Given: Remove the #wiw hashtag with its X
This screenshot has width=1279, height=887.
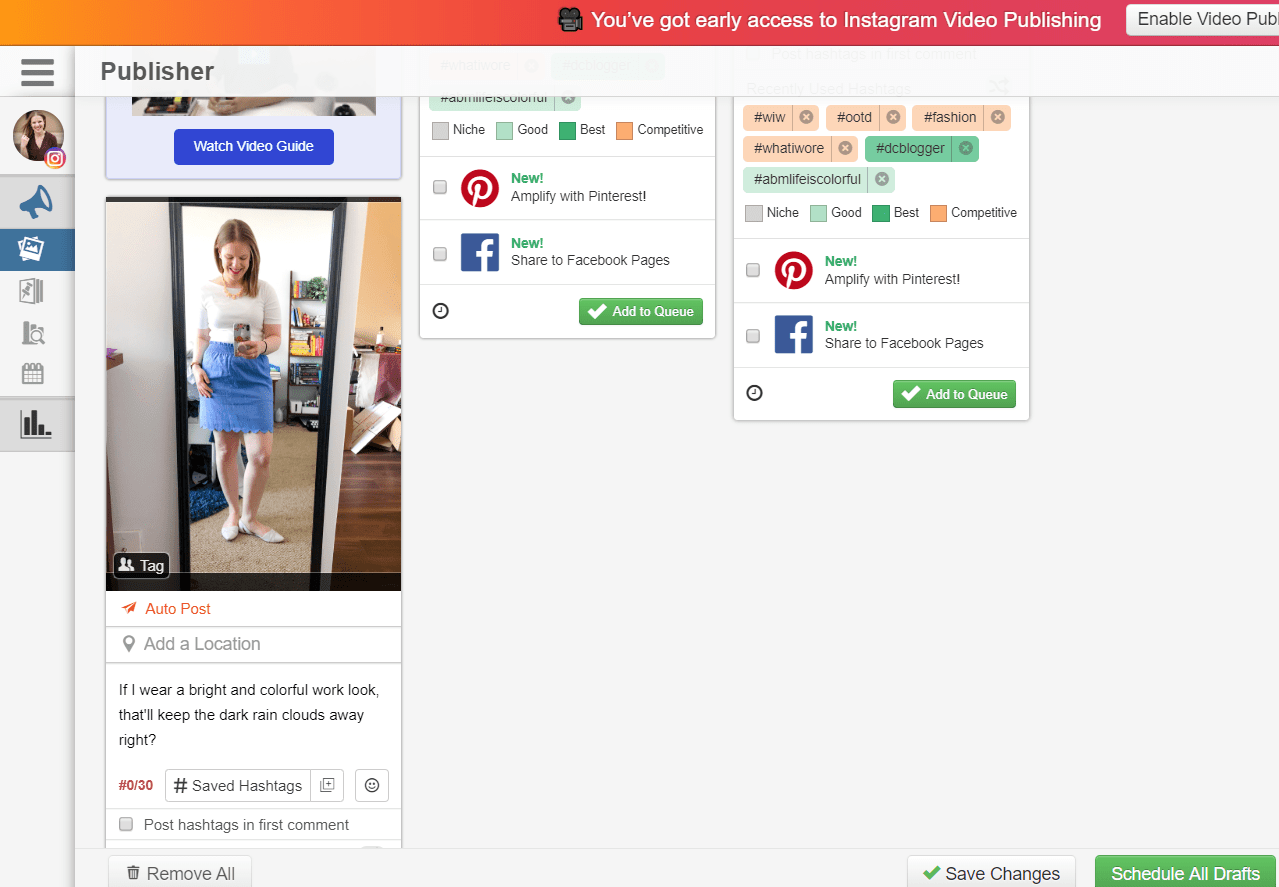Looking at the screenshot, I should pyautogui.click(x=806, y=118).
